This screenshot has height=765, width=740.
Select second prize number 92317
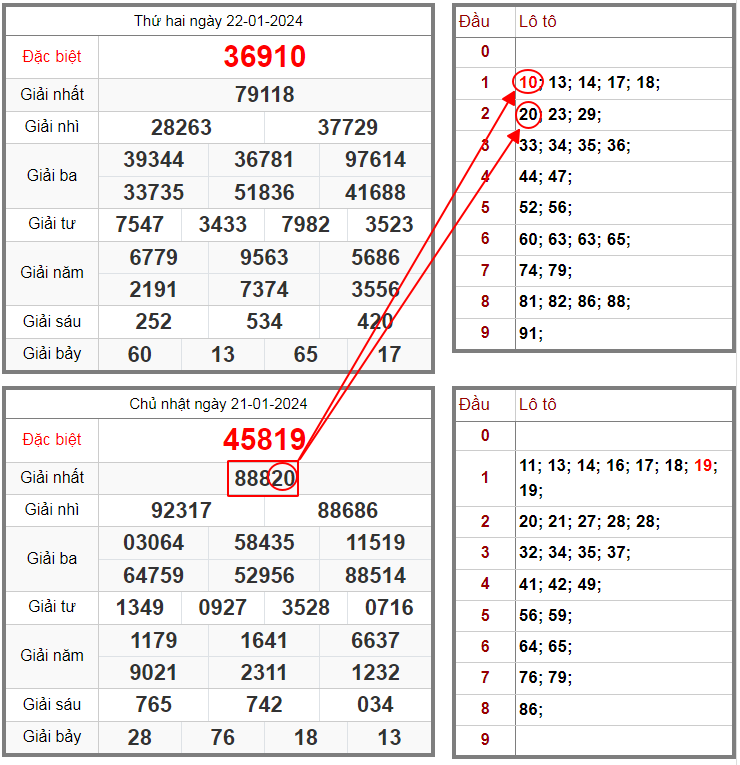point(181,511)
